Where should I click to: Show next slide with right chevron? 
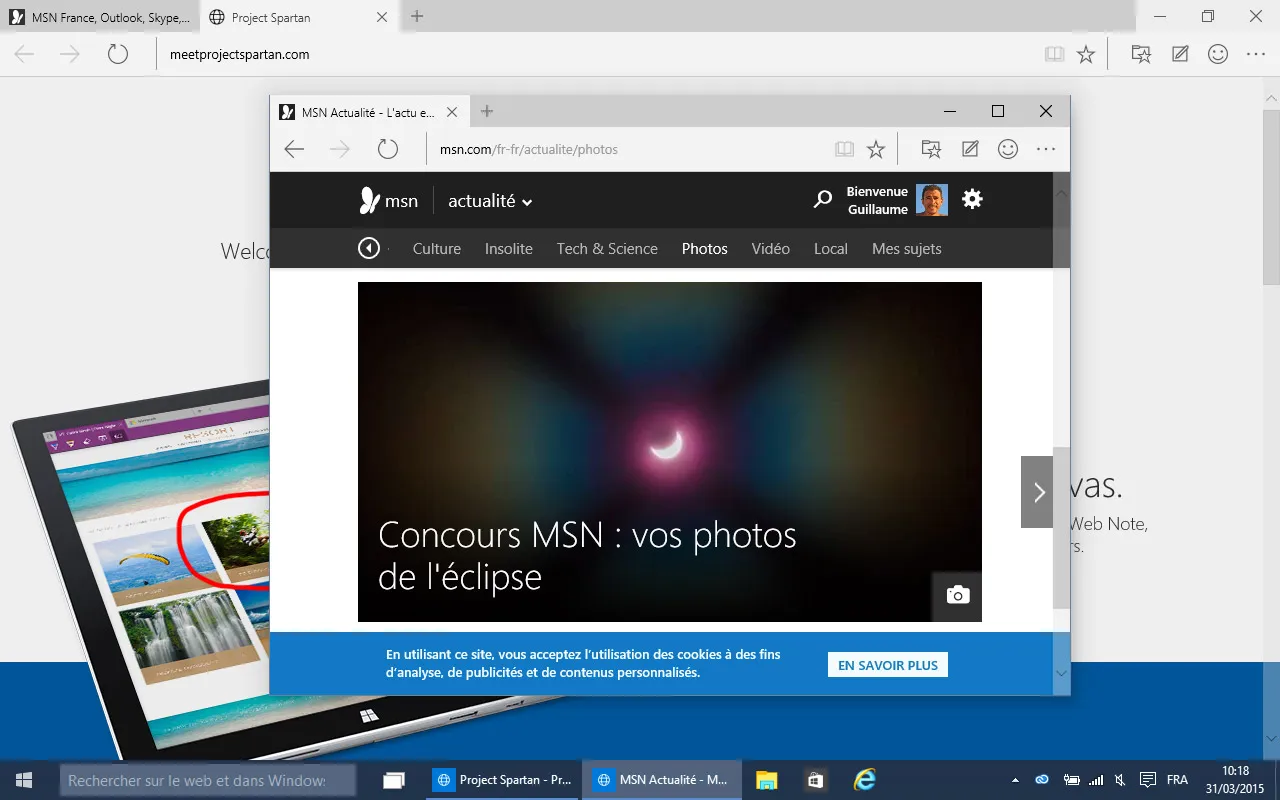pos(1038,492)
